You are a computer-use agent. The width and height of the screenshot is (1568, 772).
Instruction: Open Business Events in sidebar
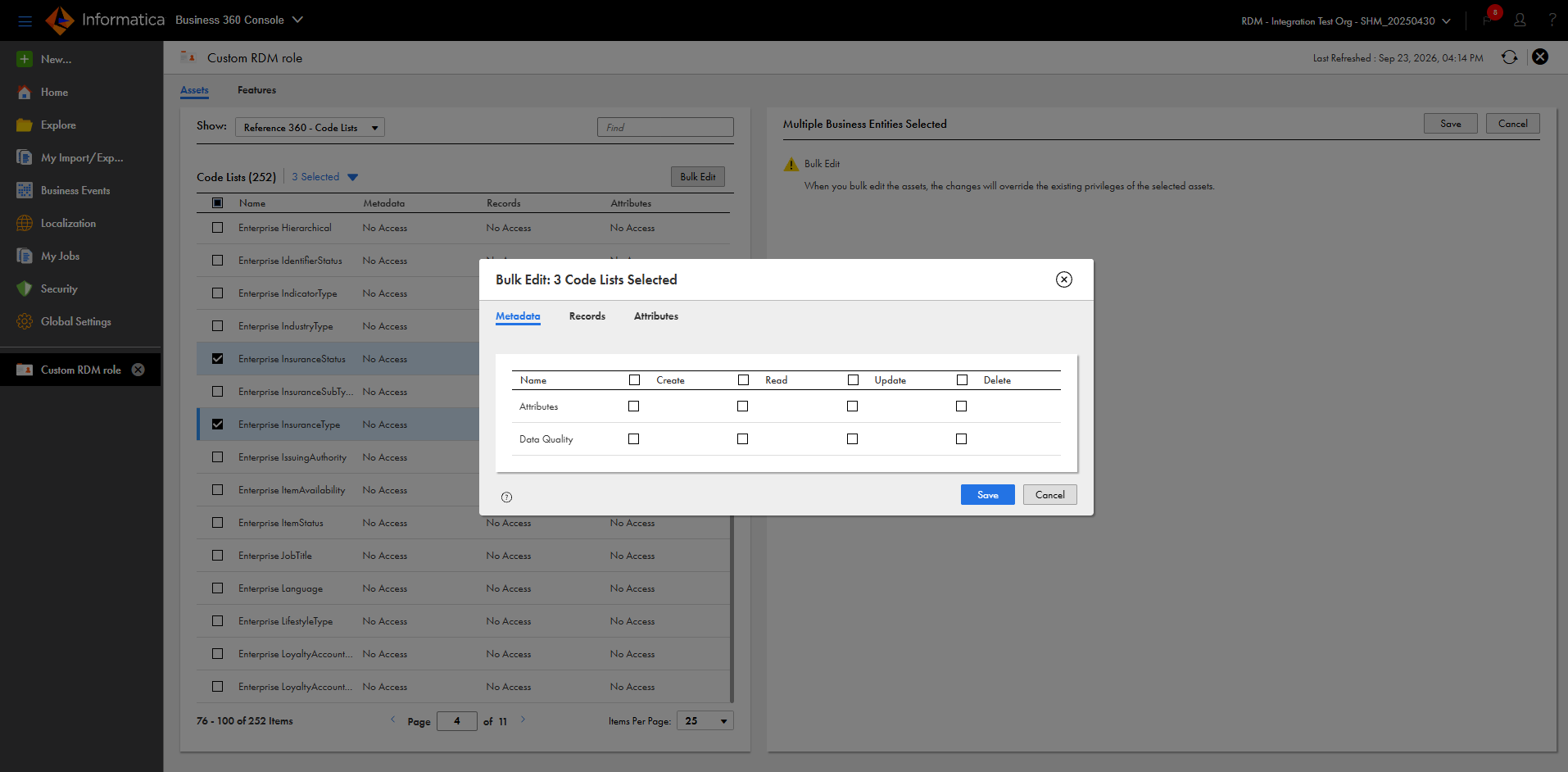coord(75,190)
